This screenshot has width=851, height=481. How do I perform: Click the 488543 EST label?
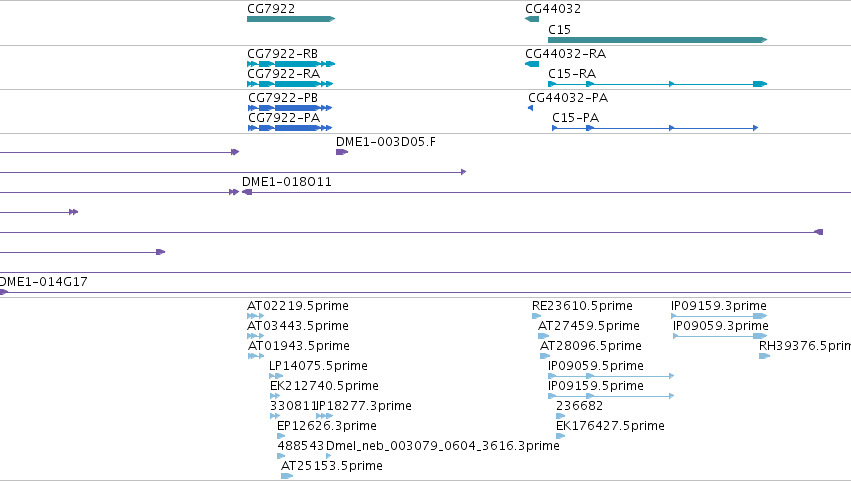(x=301, y=446)
